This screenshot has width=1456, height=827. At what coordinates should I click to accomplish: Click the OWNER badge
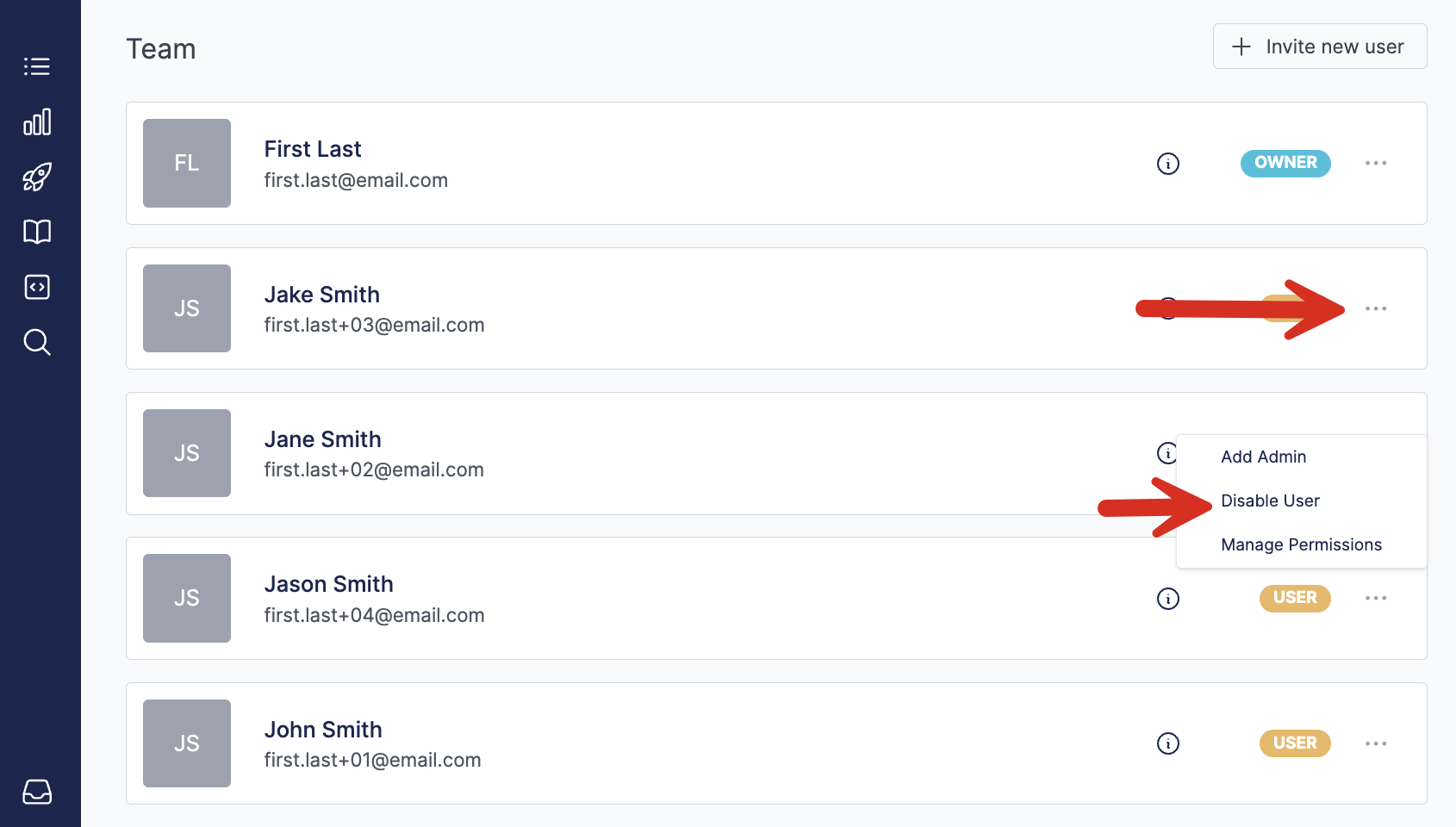(1285, 163)
